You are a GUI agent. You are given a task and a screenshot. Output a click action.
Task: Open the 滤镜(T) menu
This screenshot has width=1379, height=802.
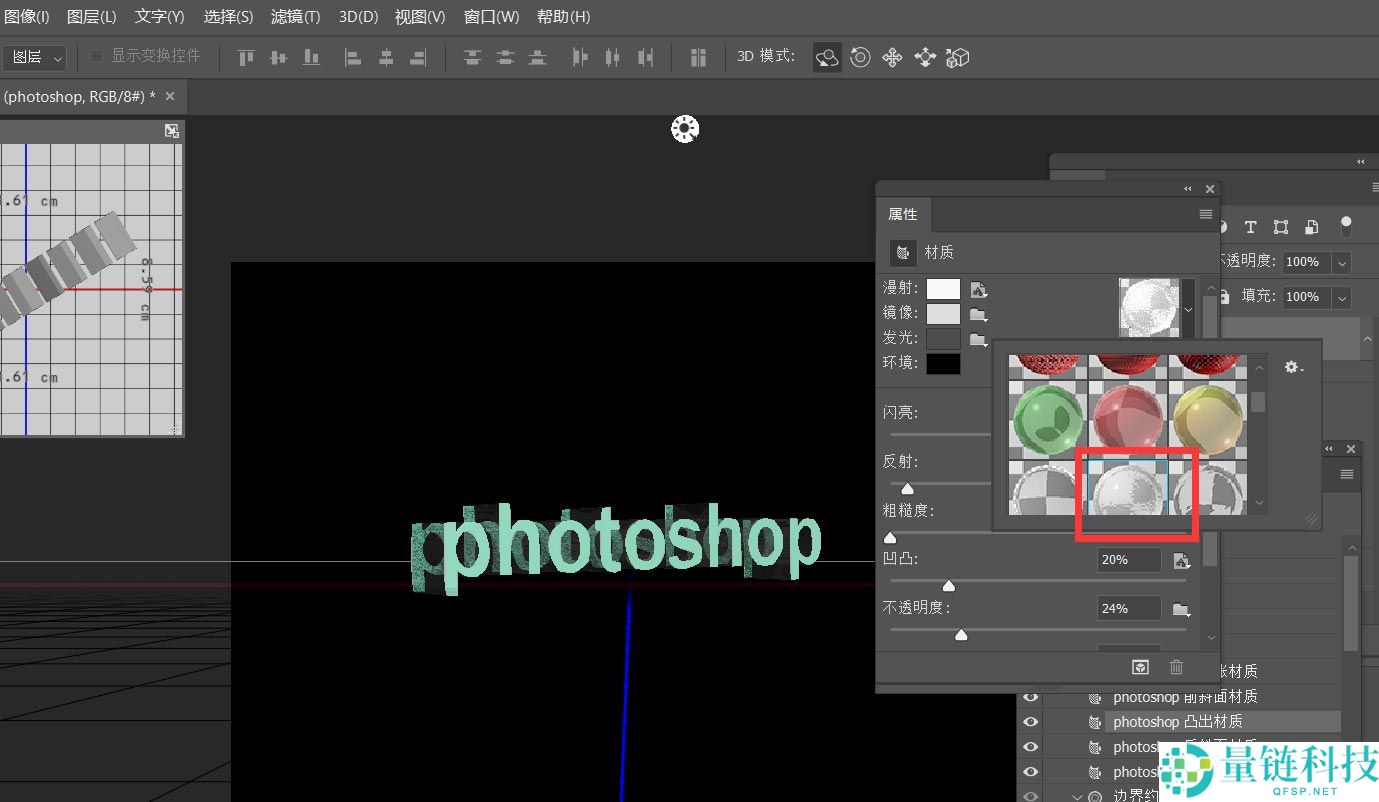tap(295, 17)
